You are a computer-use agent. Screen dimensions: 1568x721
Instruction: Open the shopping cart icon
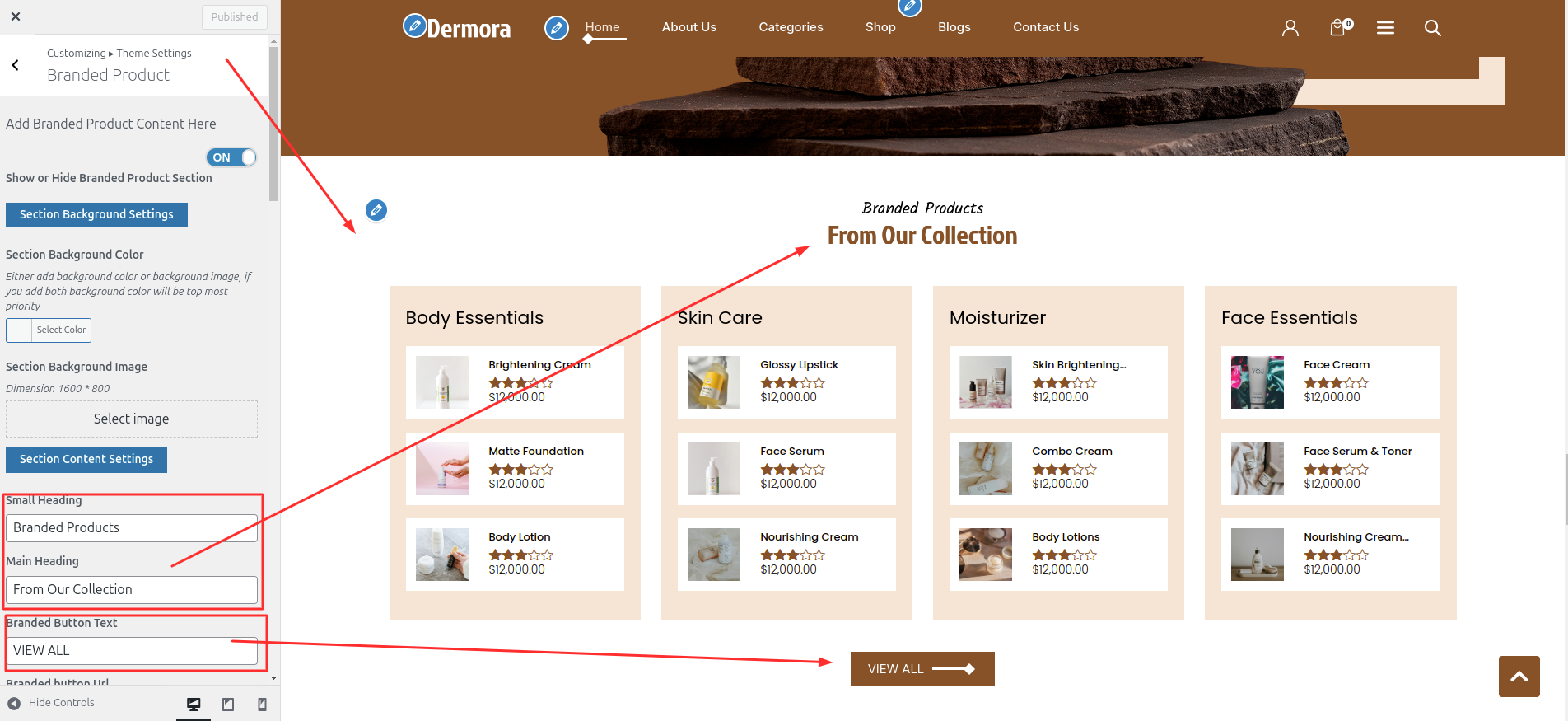(x=1338, y=28)
